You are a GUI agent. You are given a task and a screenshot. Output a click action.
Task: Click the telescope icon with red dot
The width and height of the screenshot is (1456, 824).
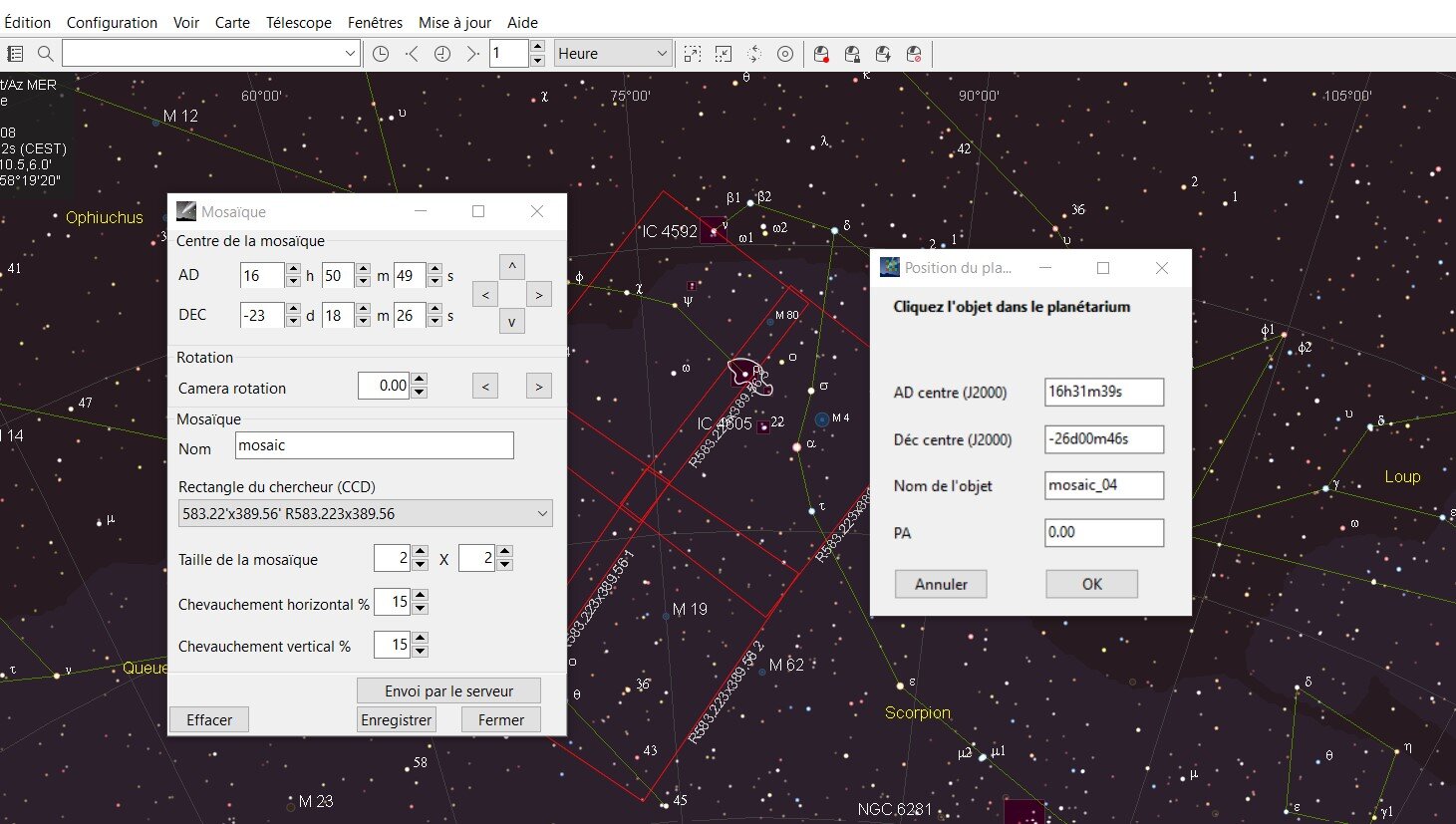(x=821, y=54)
